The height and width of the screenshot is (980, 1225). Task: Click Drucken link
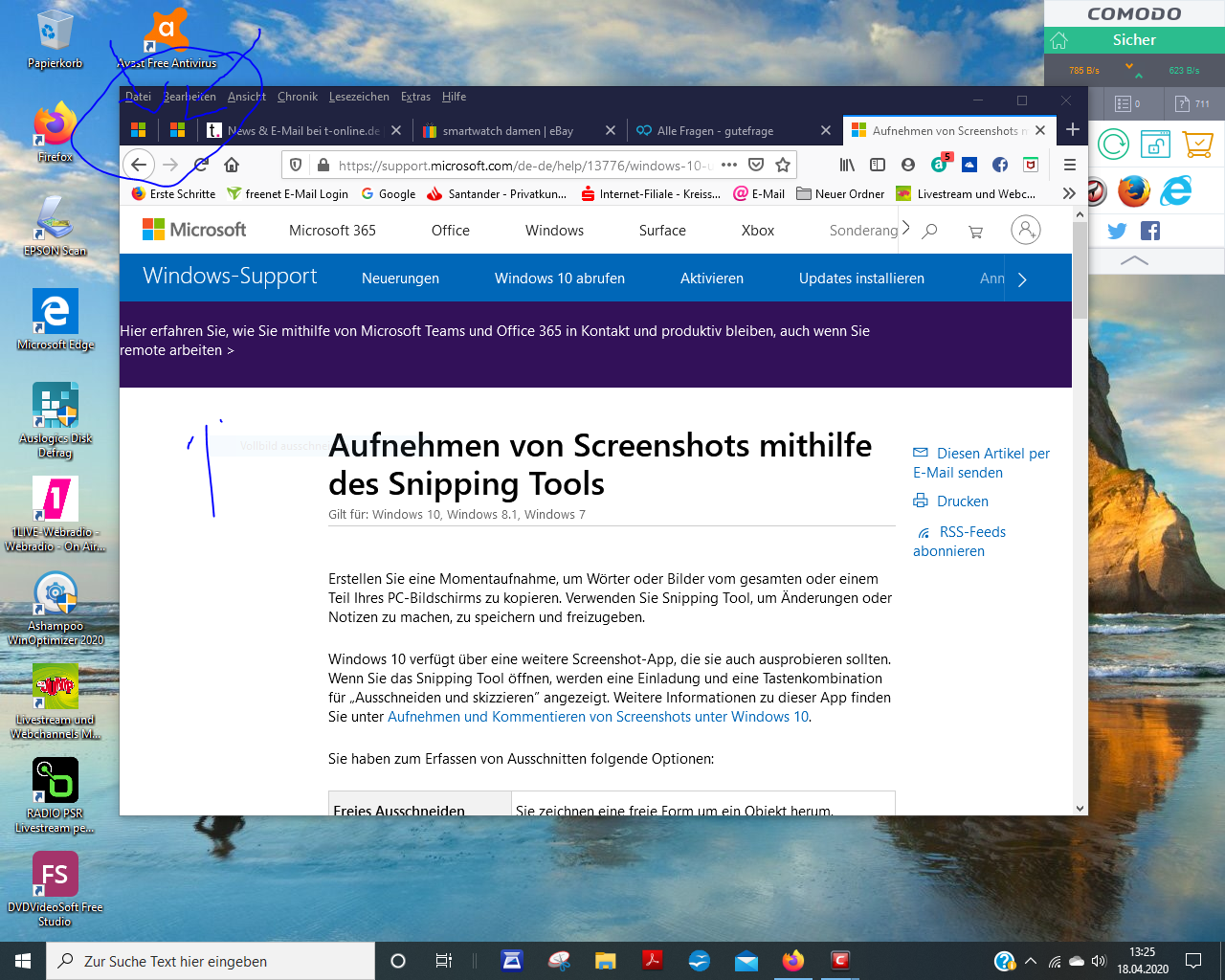(x=951, y=501)
